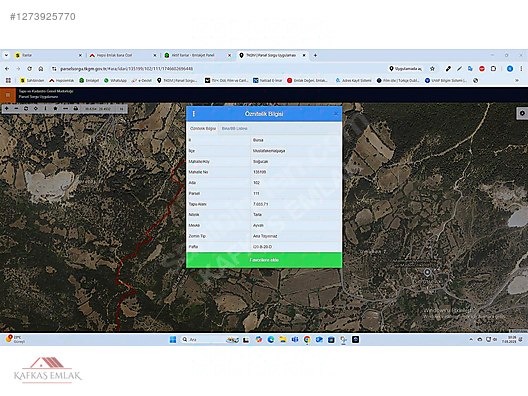
Task: Open the Uygulamada aç button in address bar
Action: coord(405,69)
